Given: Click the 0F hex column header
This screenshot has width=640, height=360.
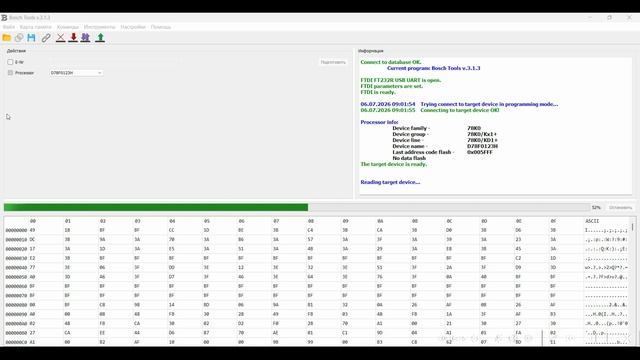Looking at the screenshot, I should pyautogui.click(x=553, y=221).
